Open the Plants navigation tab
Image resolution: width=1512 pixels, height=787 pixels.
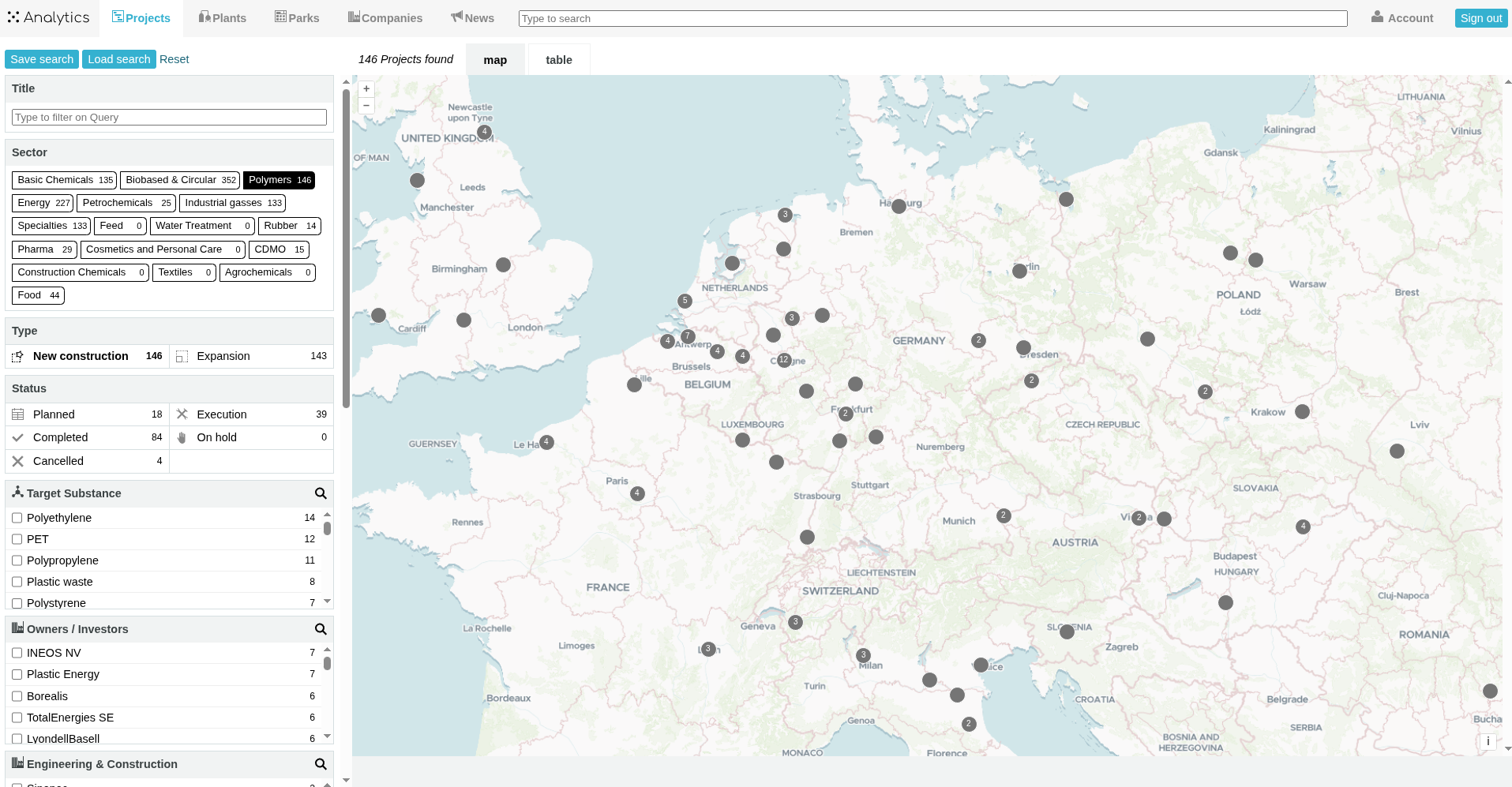[x=223, y=18]
